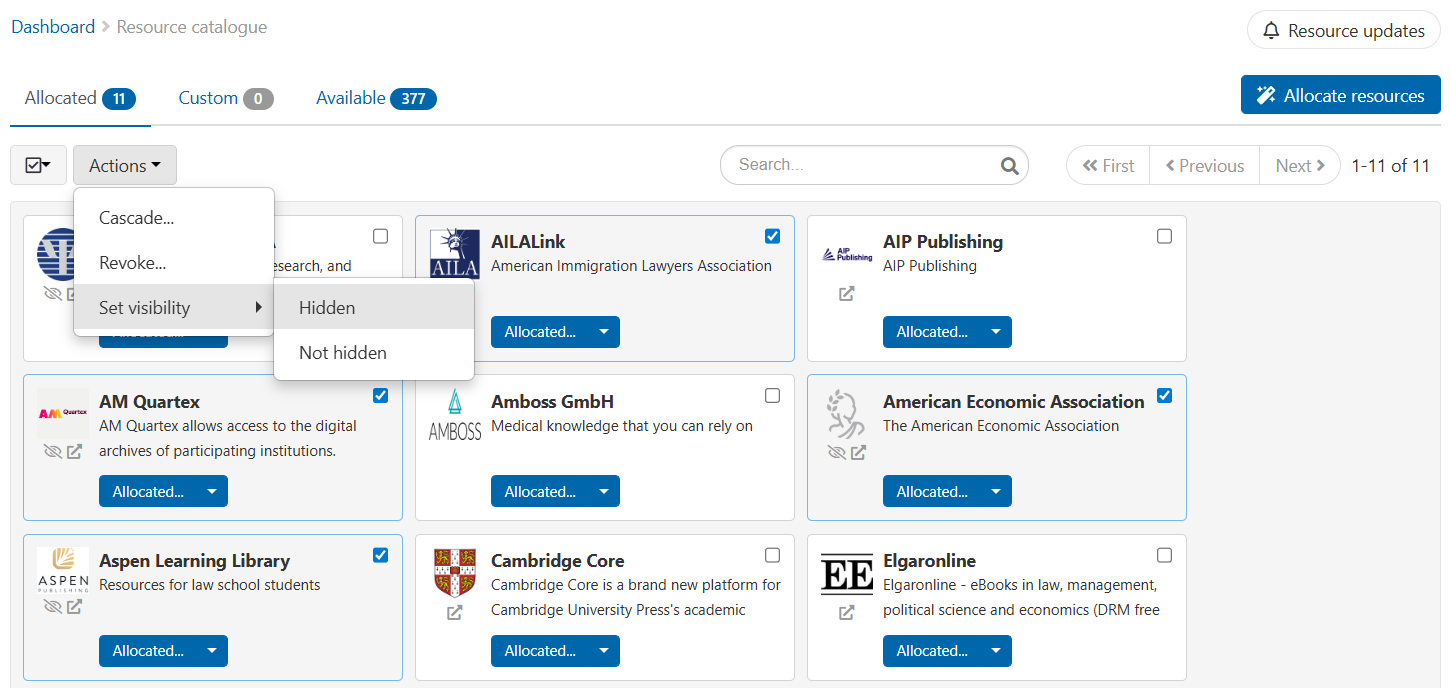The image size is (1451, 688).
Task: Switch to the Allocated tab
Action: (80, 98)
